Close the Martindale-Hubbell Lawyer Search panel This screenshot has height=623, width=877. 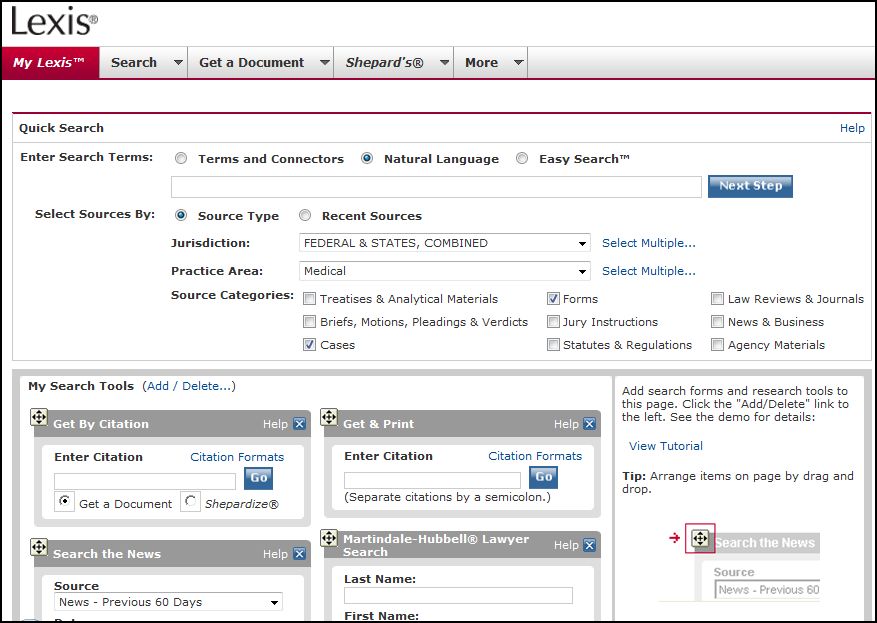coord(589,545)
